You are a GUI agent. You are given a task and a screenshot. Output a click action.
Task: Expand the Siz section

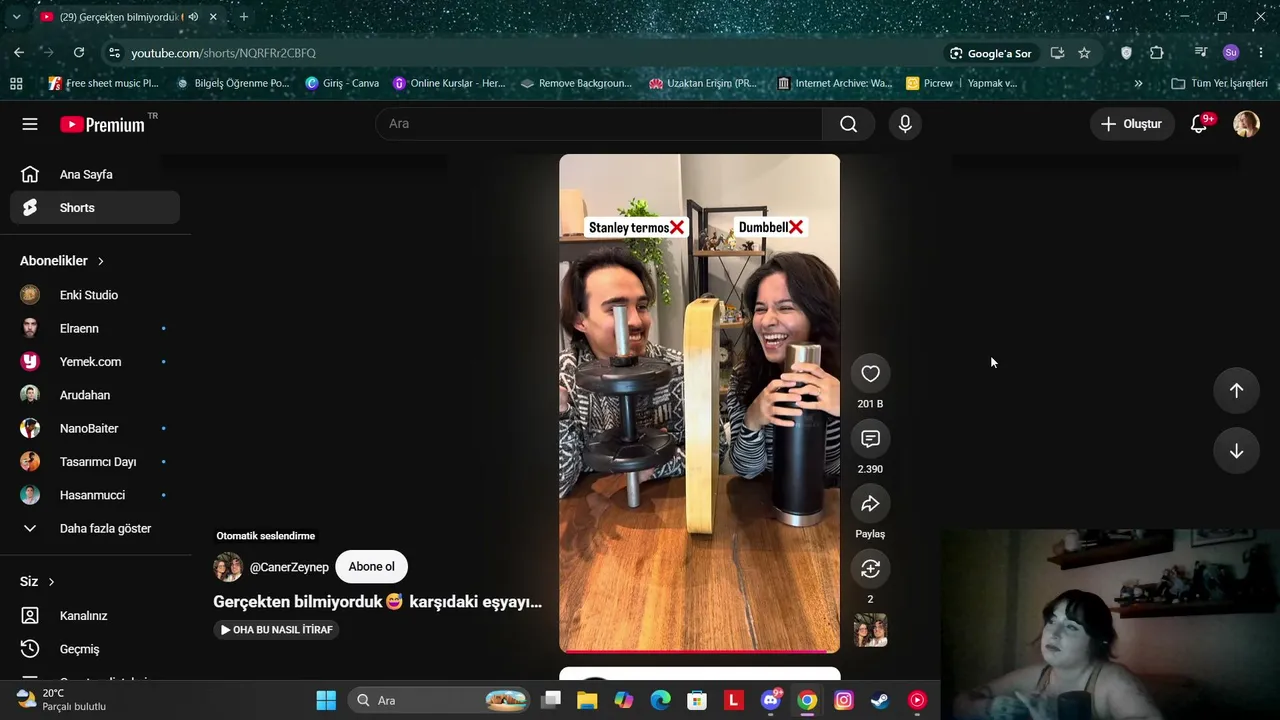[x=37, y=582]
